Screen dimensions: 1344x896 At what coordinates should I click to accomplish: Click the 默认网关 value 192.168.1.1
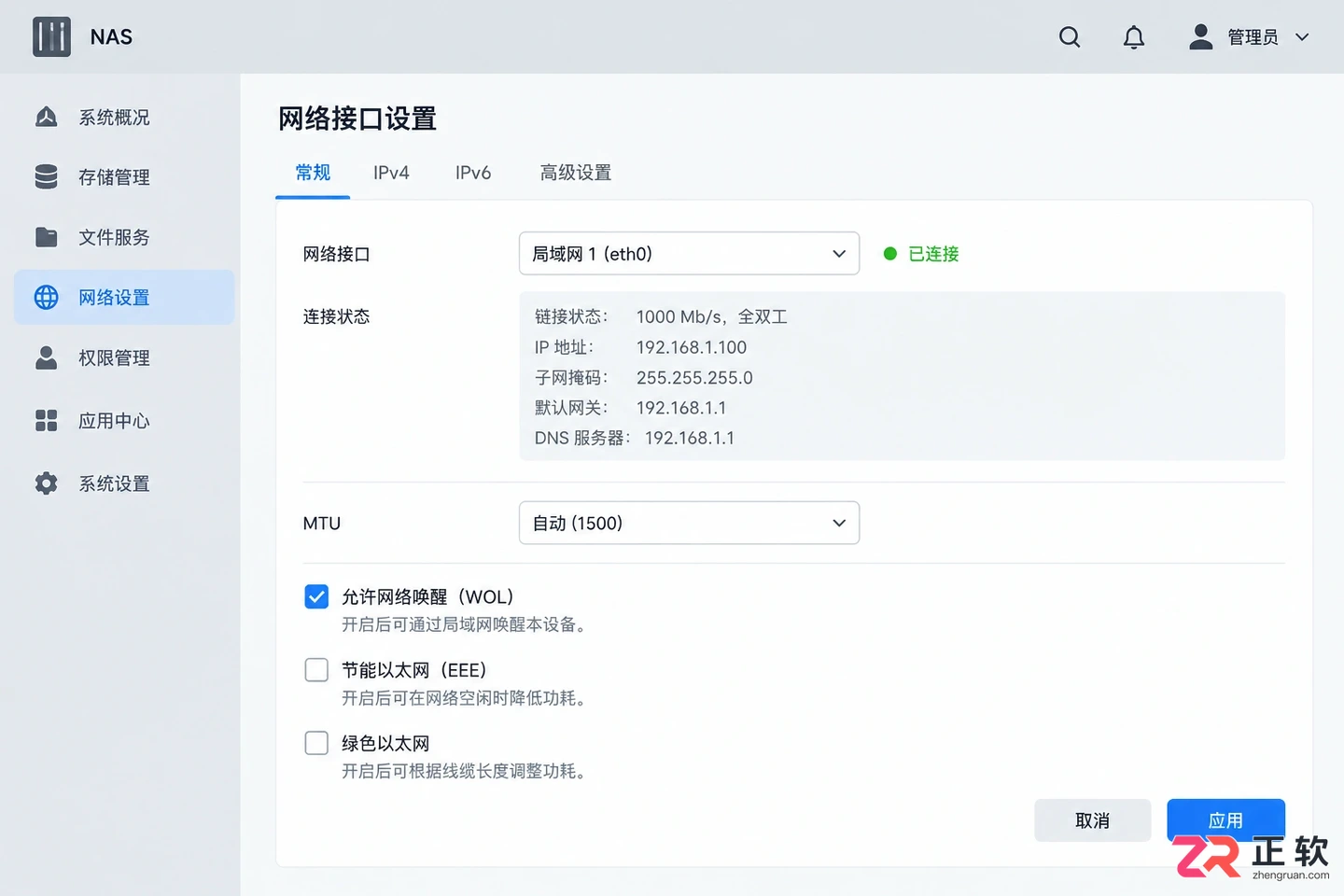pos(681,408)
